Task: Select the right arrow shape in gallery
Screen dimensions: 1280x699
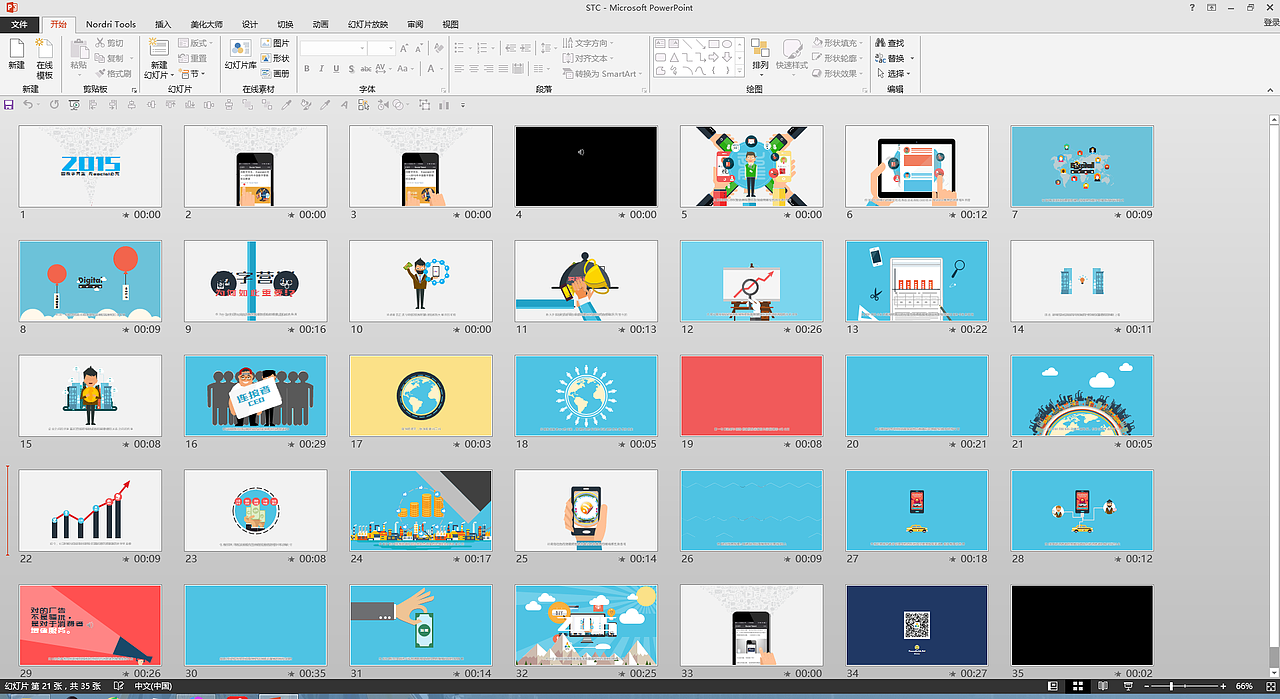Action: coord(713,58)
